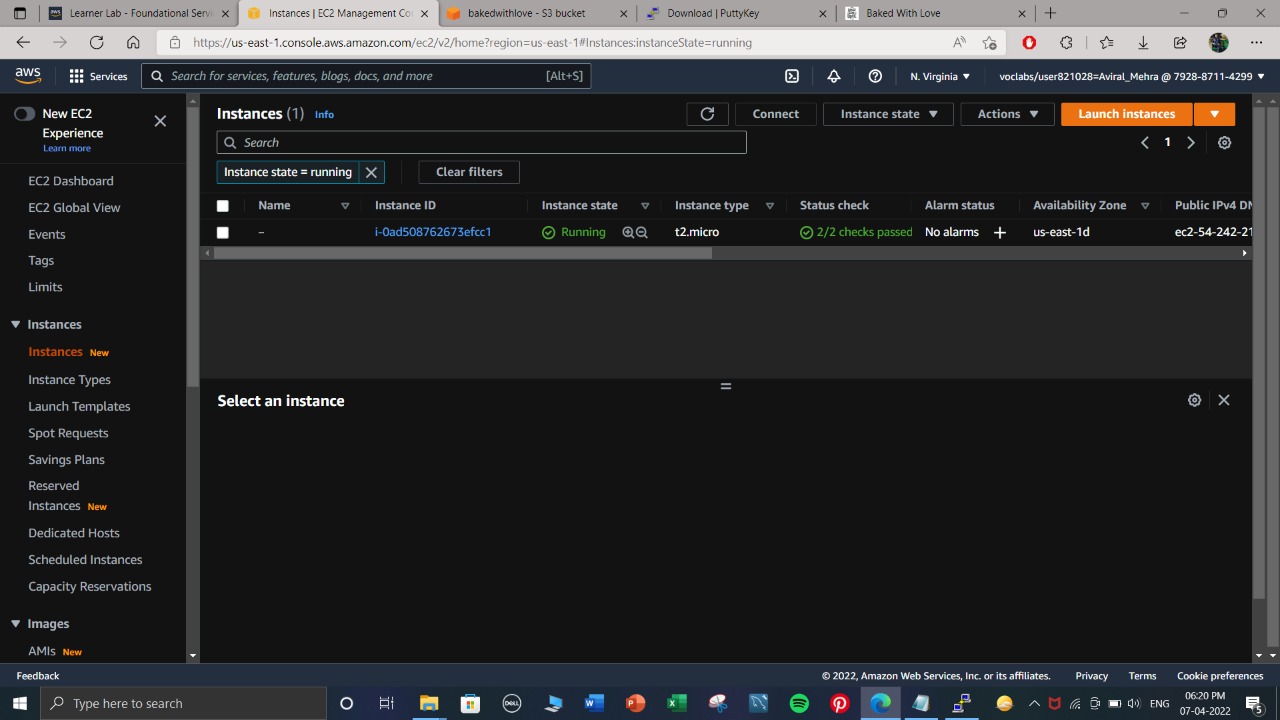Remove the Instance state = running filter
The image size is (1280, 720).
tap(371, 172)
